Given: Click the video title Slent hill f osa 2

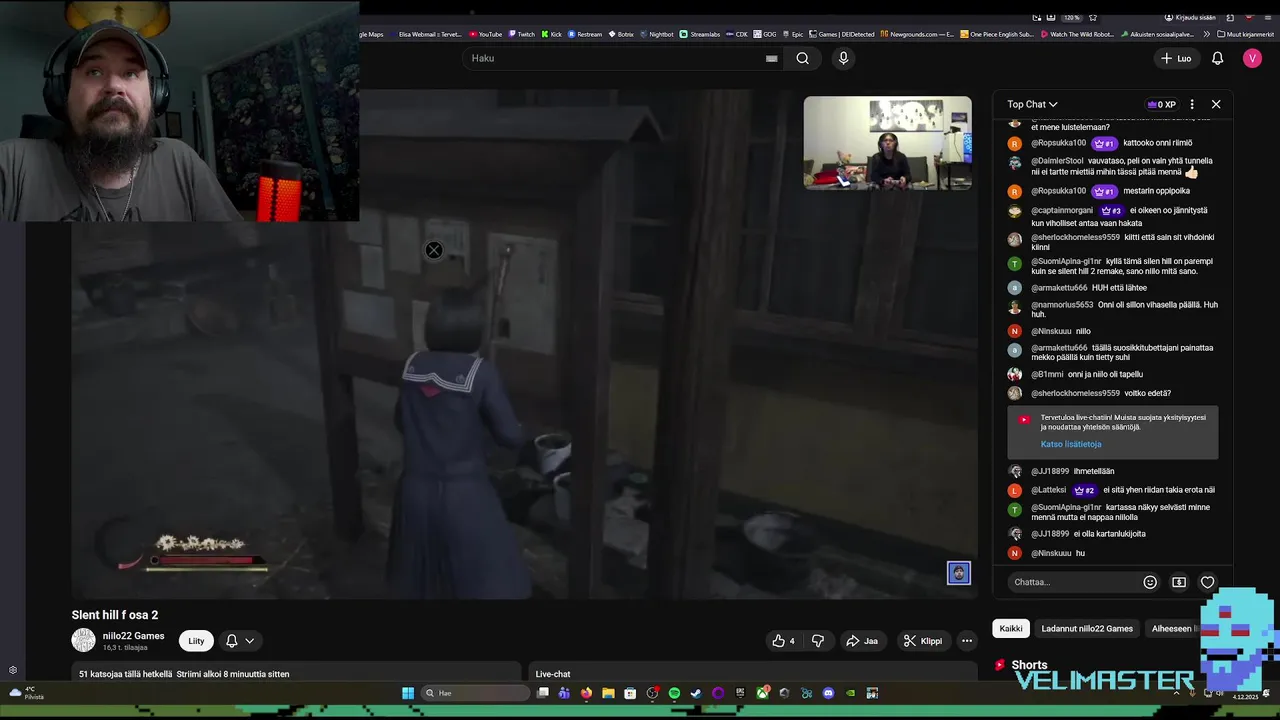Looking at the screenshot, I should 115,615.
